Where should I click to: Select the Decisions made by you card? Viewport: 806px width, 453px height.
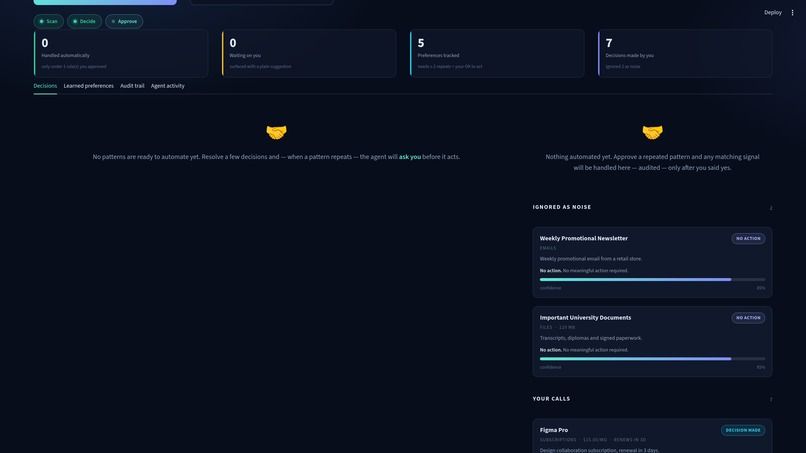click(x=685, y=53)
